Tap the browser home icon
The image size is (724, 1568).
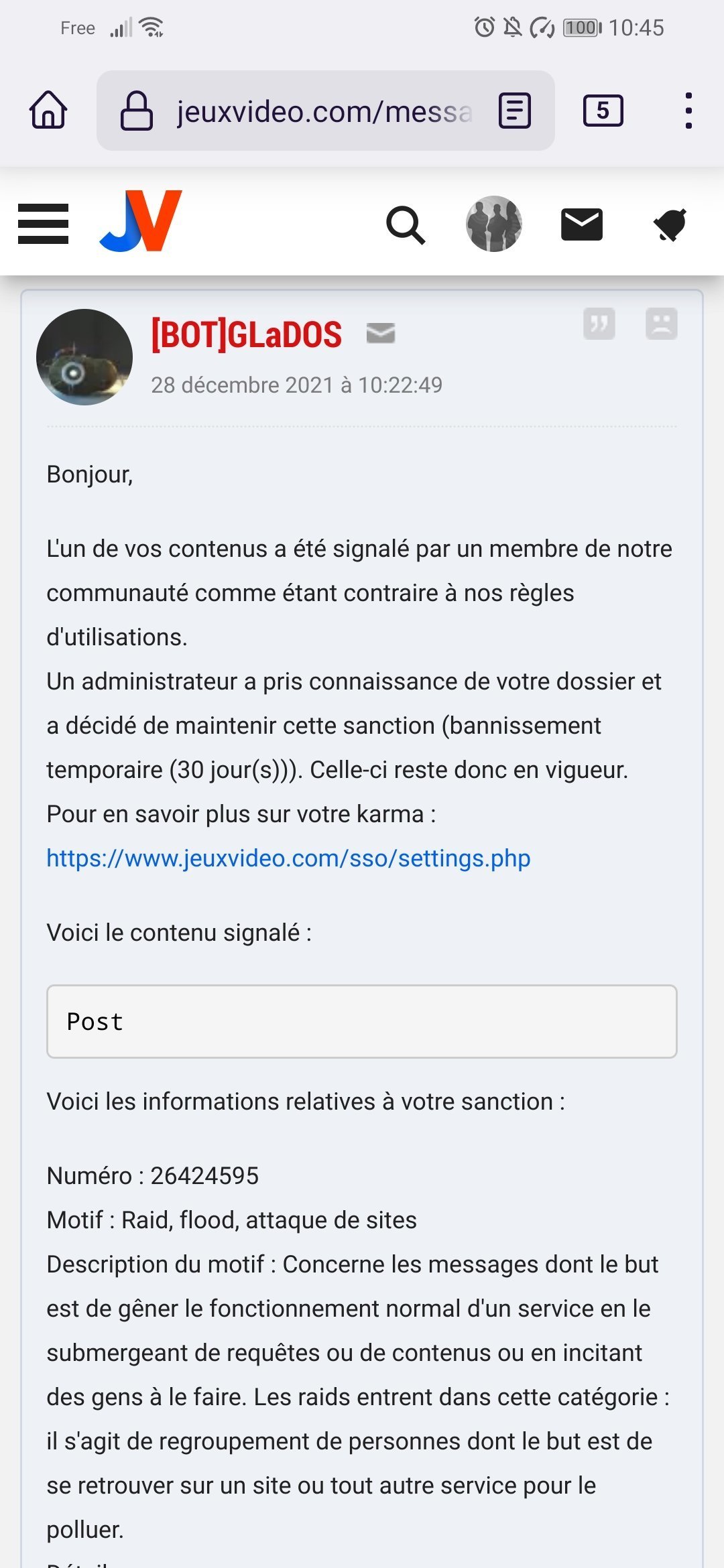point(48,110)
